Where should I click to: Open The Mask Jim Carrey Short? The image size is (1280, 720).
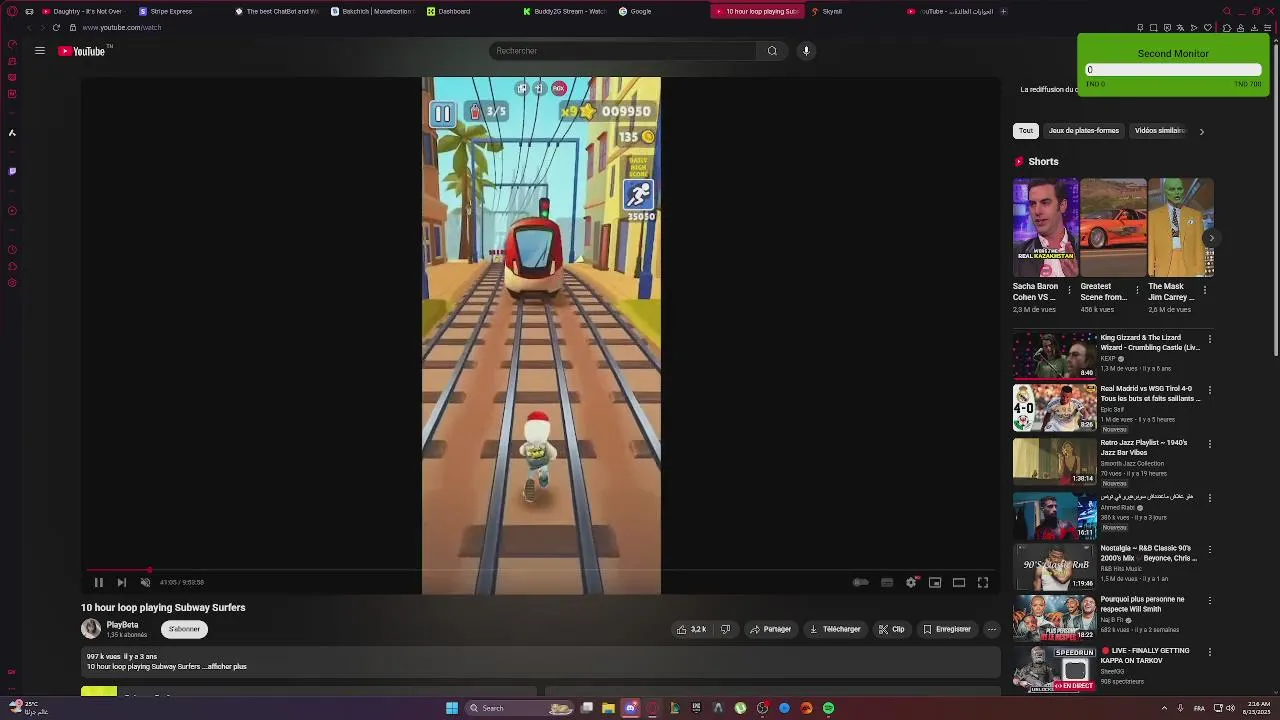[x=1181, y=227]
